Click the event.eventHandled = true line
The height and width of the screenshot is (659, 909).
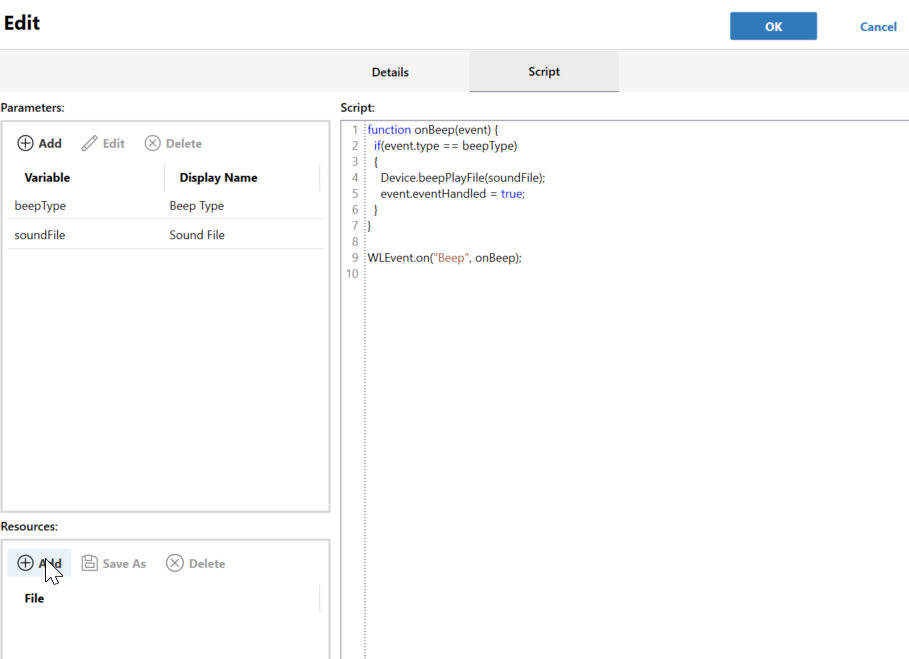click(452, 193)
